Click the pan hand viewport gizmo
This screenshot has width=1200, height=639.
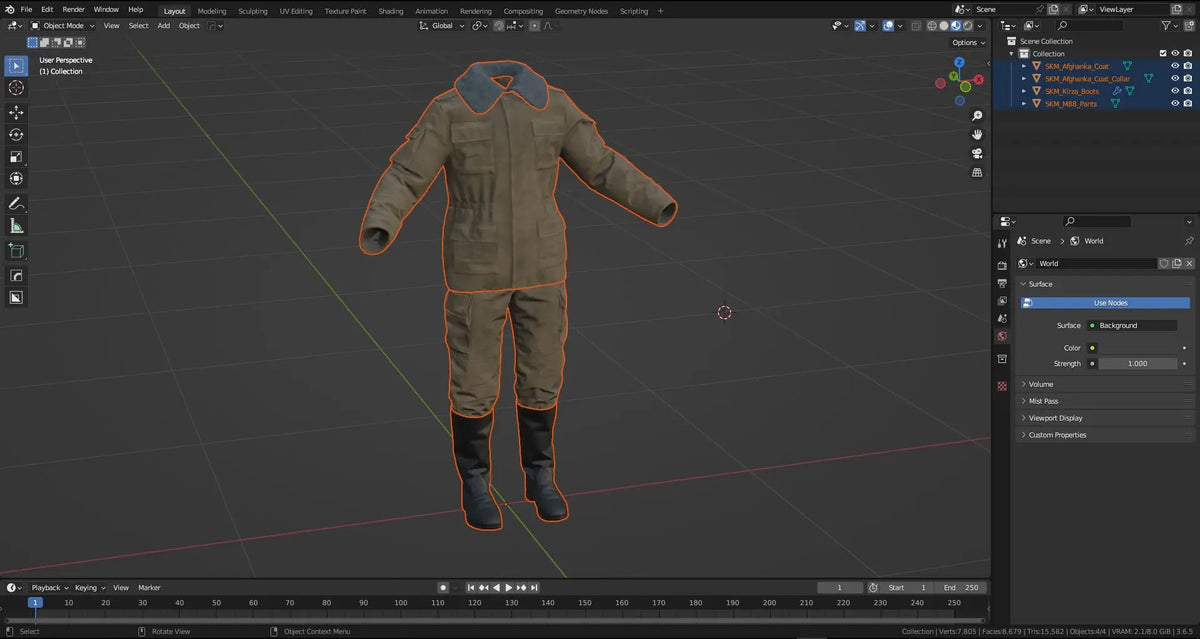pos(977,134)
